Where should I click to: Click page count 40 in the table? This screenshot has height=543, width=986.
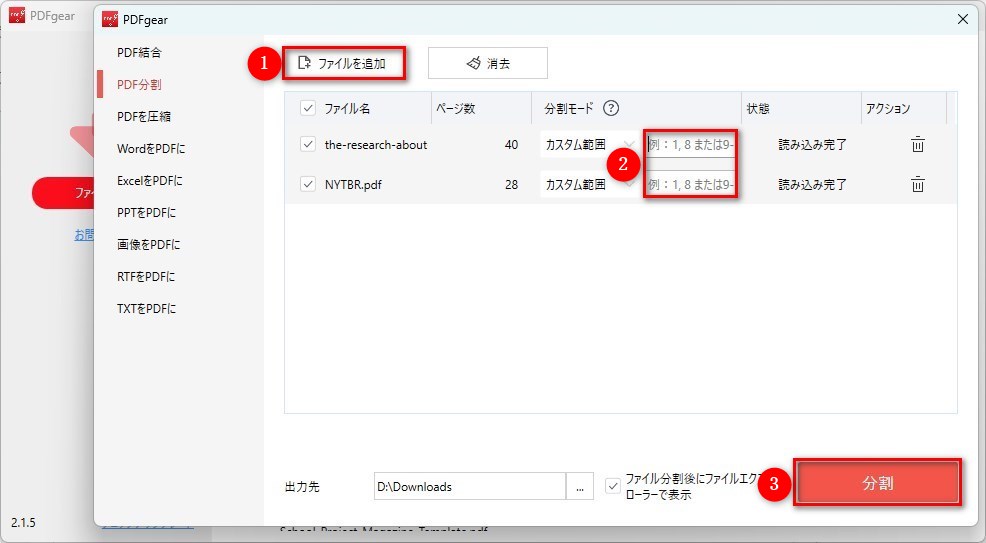click(511, 145)
